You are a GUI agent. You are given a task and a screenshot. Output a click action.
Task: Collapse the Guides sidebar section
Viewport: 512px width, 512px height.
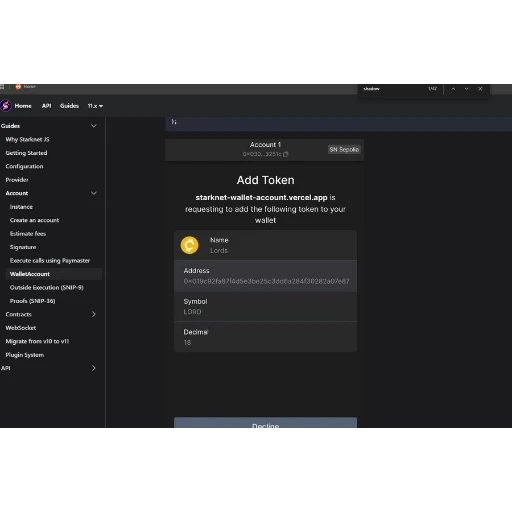tap(94, 126)
